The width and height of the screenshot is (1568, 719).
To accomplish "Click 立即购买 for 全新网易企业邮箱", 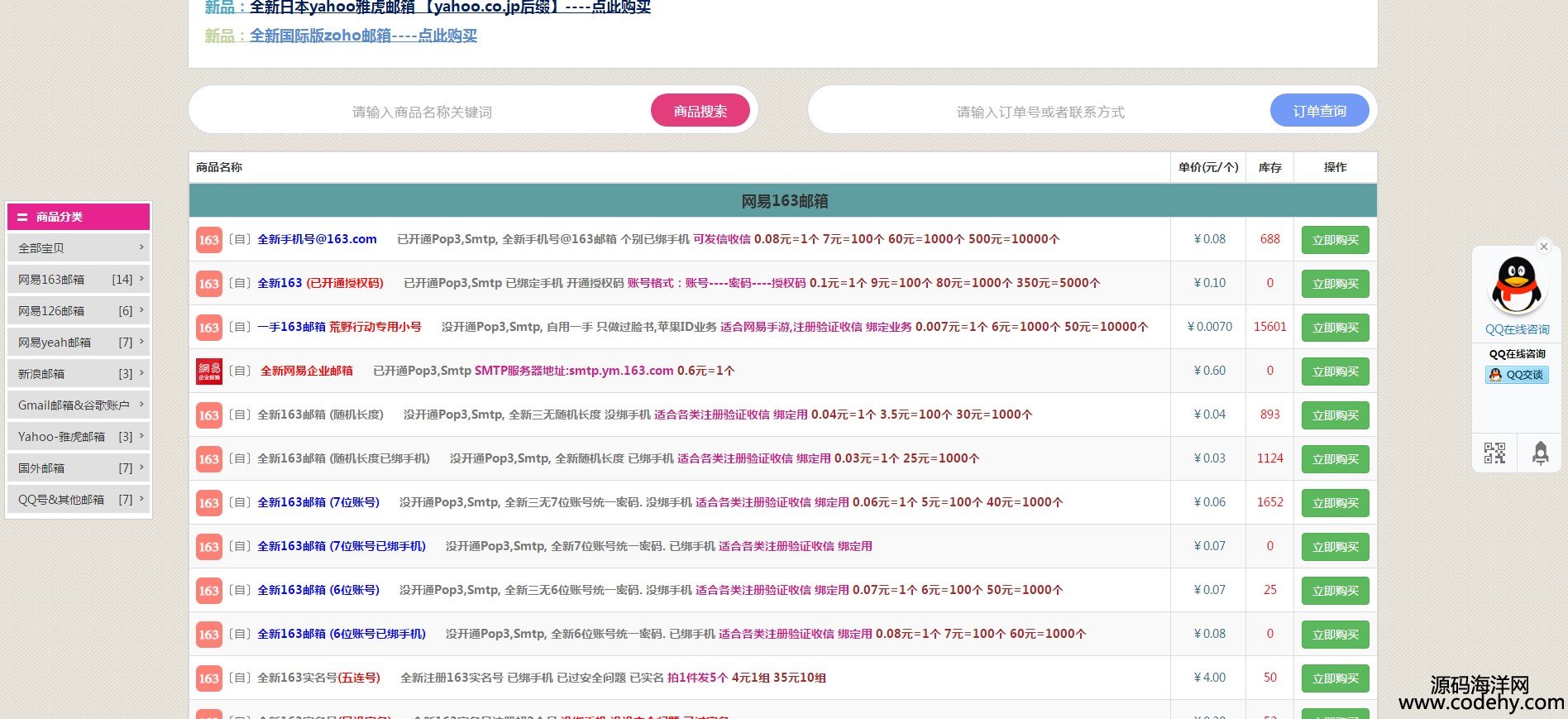I will [x=1336, y=371].
